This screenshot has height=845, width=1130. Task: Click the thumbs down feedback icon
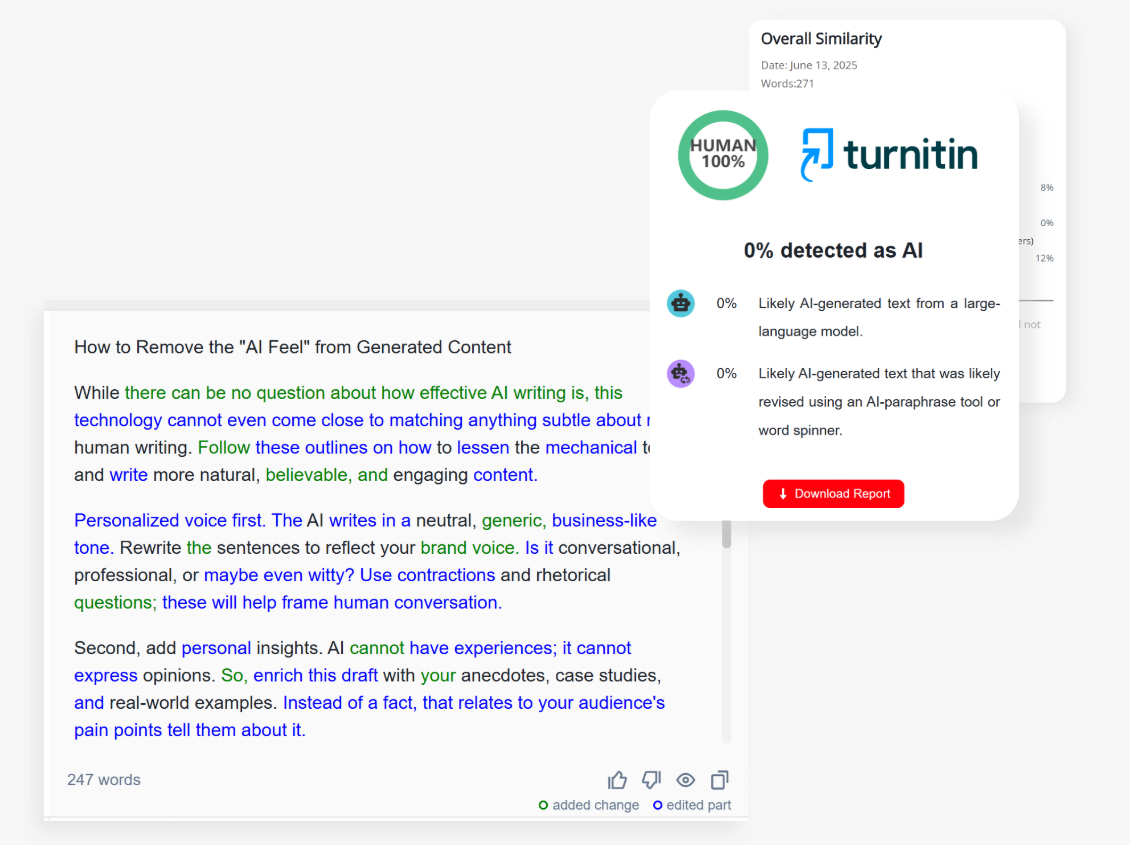click(651, 780)
